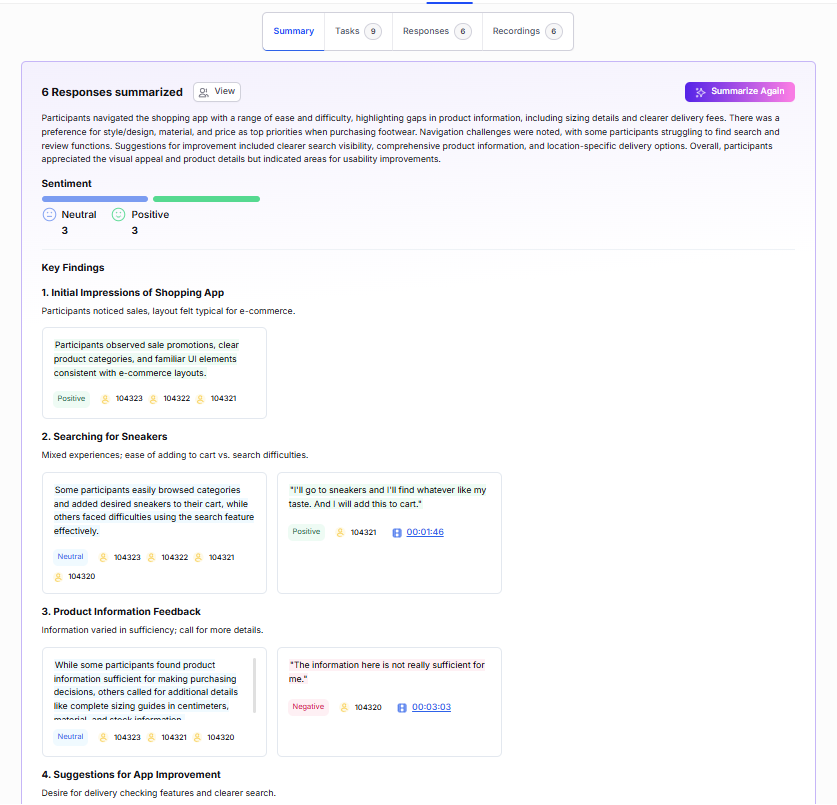
Task: Click the quote about finding sneakers to taste
Action: tap(388, 497)
